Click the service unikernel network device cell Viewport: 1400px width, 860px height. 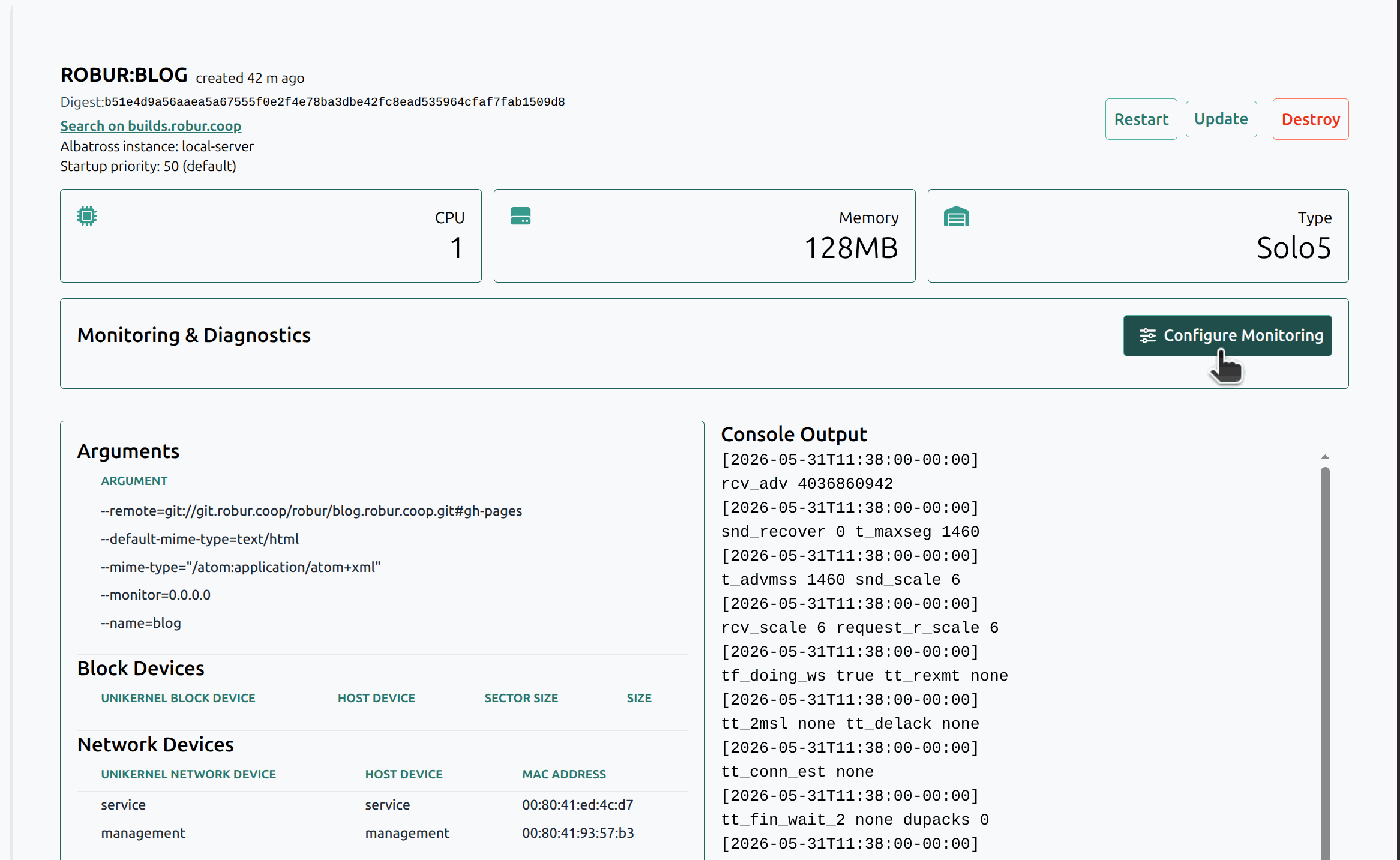coord(123,805)
